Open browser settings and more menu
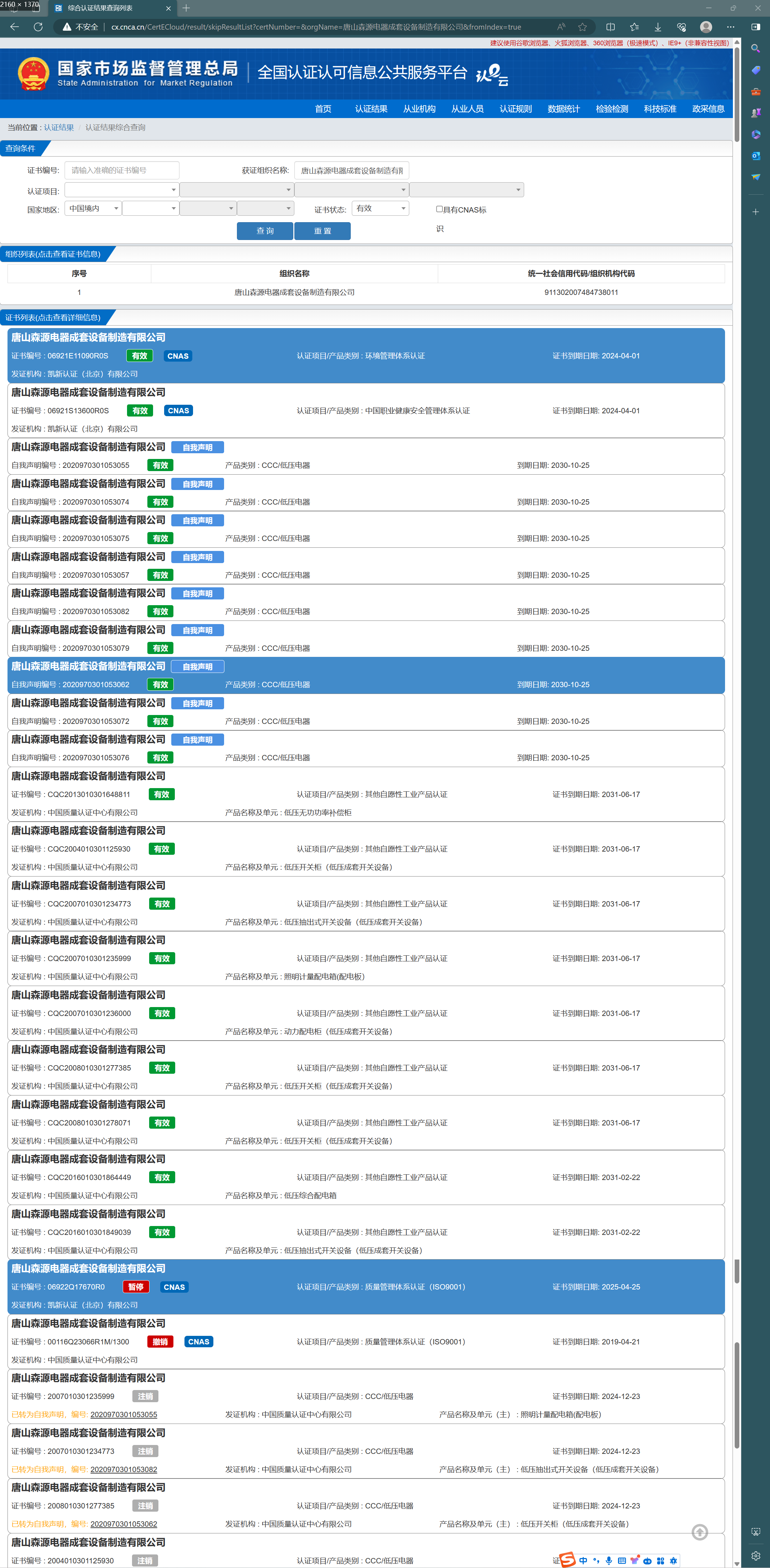 730,27
